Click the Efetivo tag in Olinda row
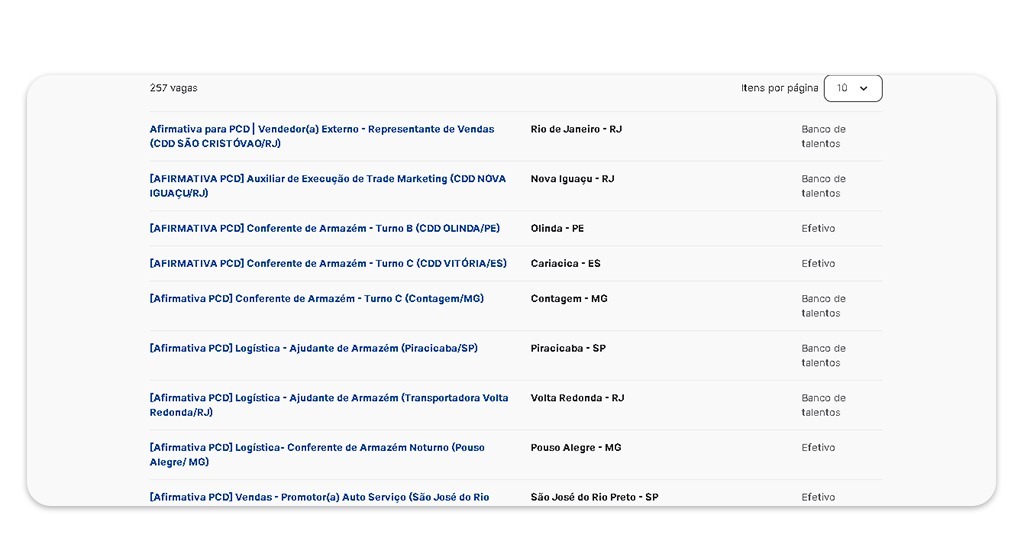 coord(818,228)
